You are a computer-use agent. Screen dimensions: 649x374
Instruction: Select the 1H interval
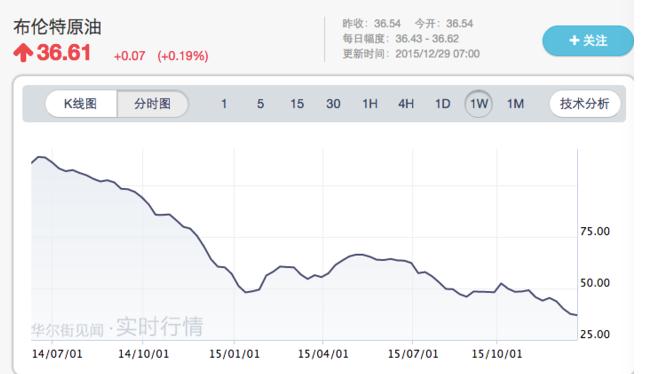click(370, 103)
